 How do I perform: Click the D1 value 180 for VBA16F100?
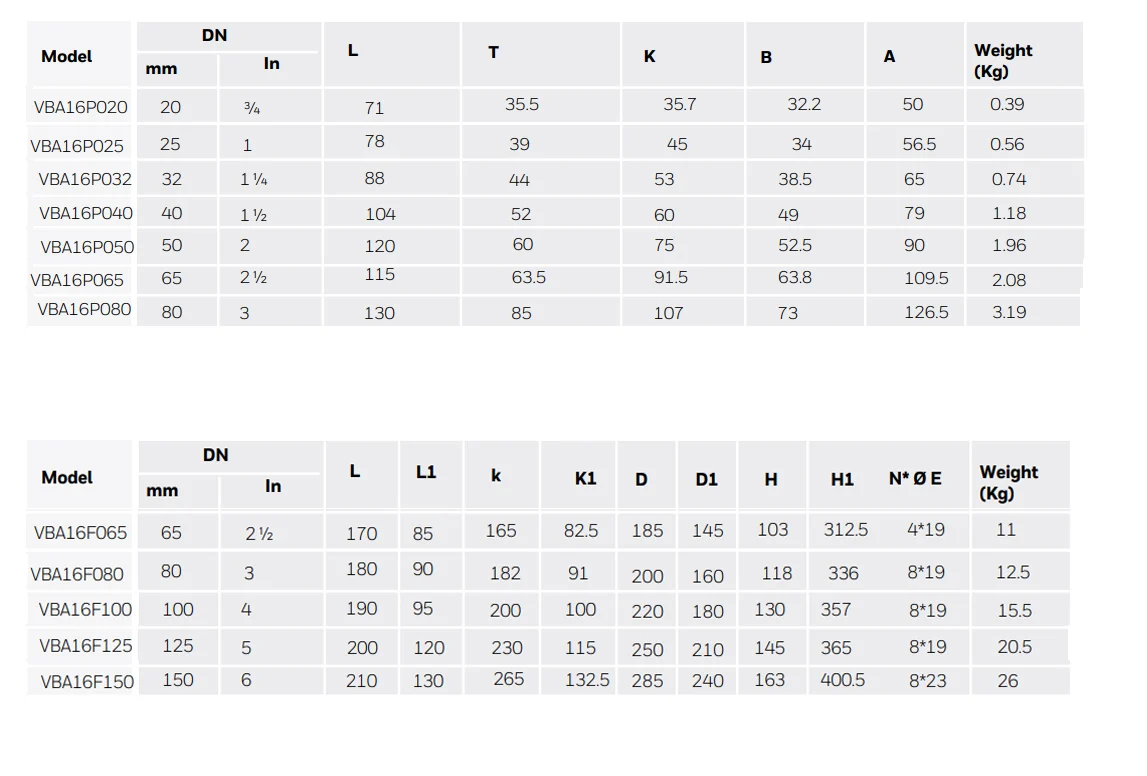click(x=708, y=611)
